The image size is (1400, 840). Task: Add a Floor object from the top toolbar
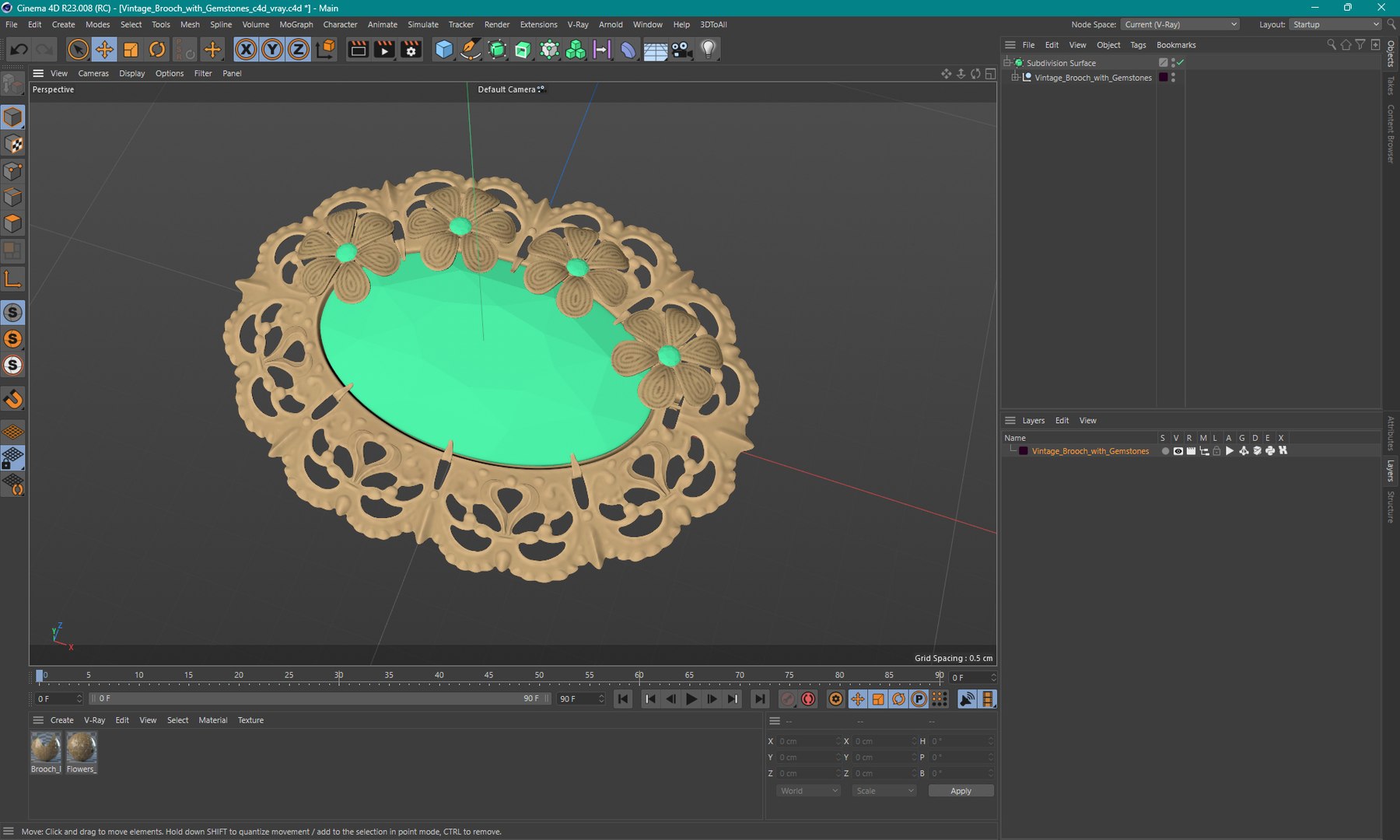pyautogui.click(x=655, y=50)
